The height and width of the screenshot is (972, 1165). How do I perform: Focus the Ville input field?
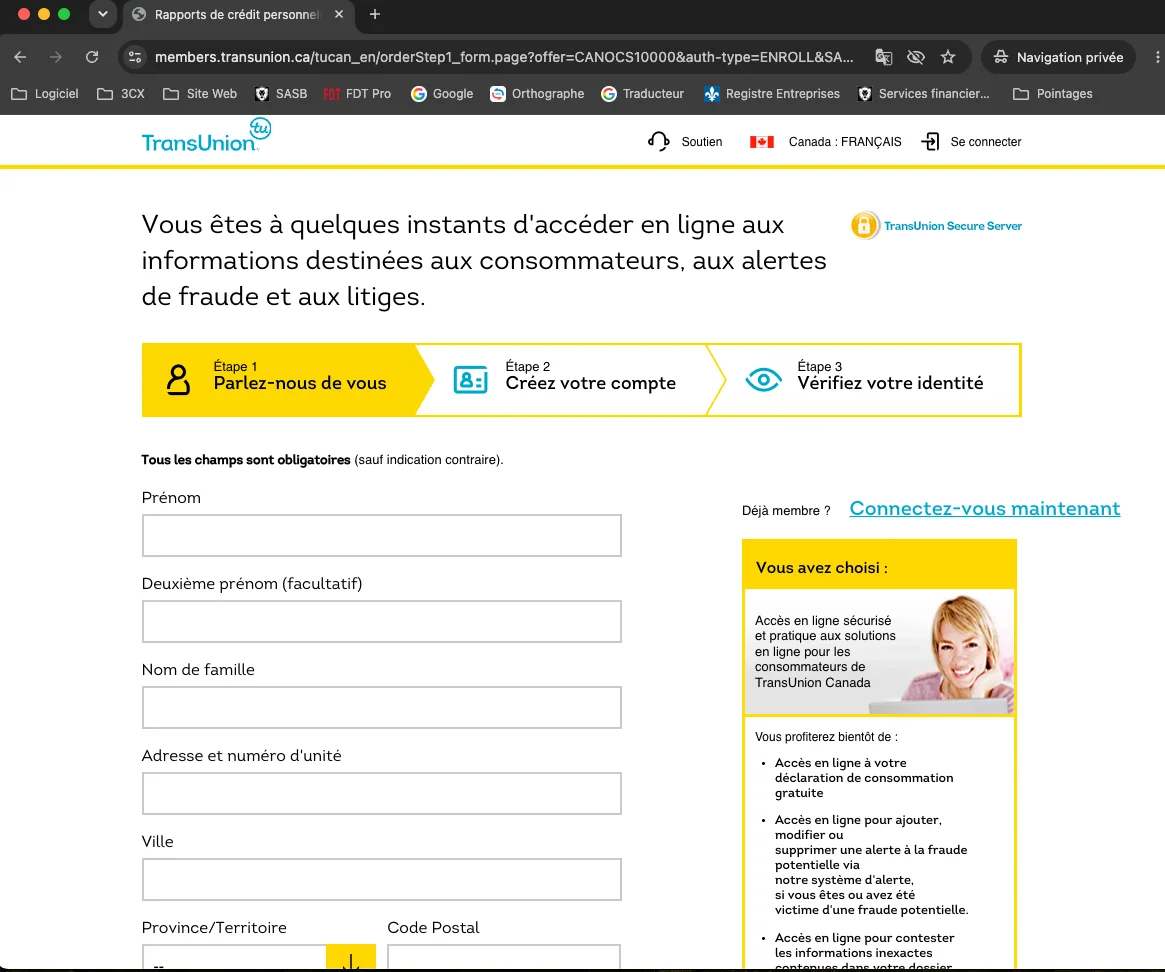coord(381,880)
